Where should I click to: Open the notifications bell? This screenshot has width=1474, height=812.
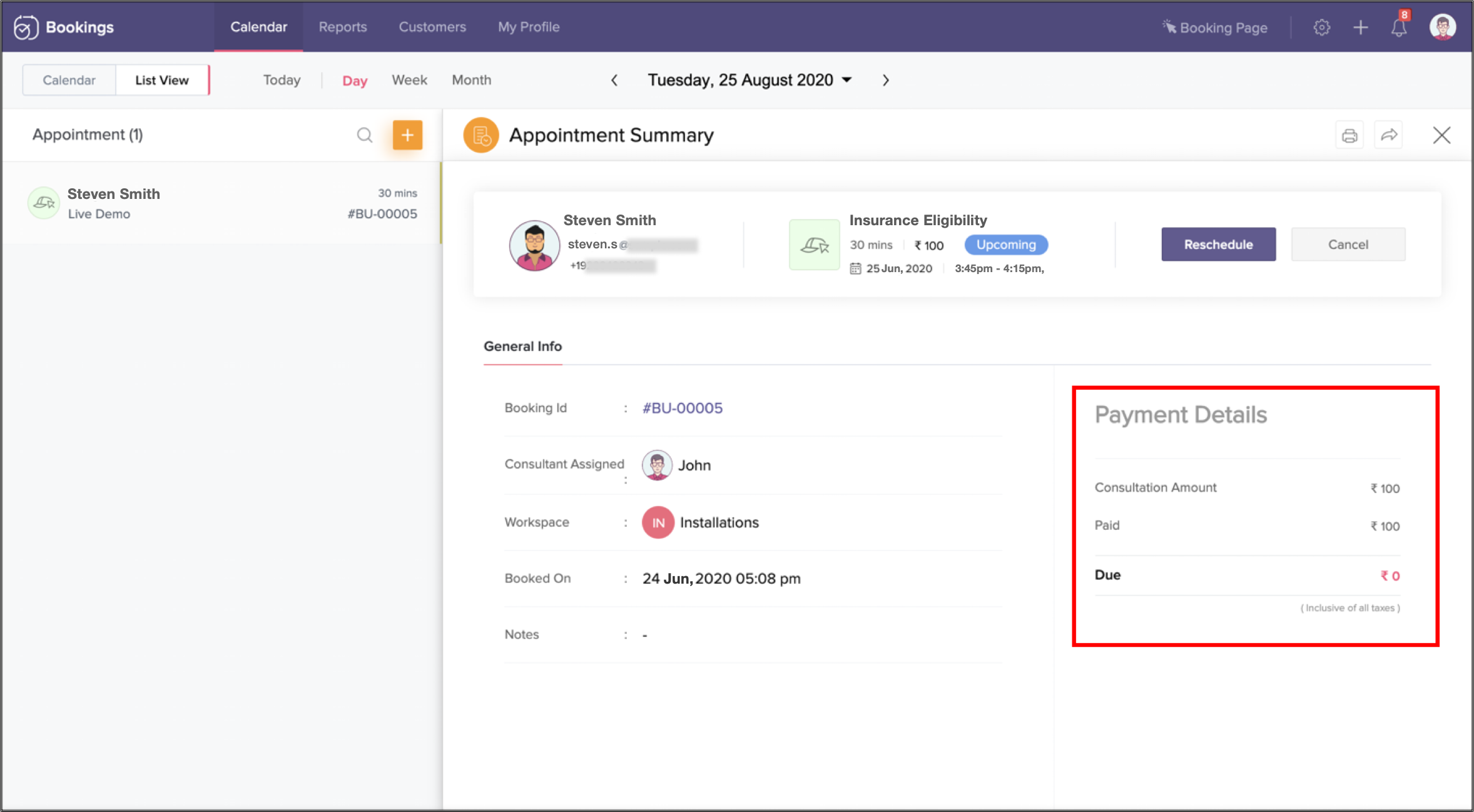pos(1399,28)
